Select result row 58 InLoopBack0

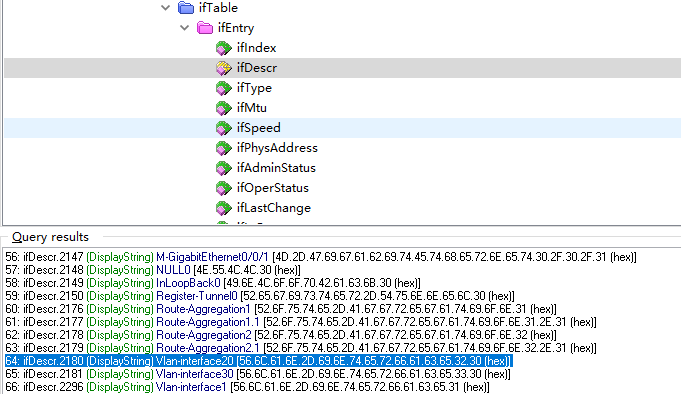click(x=213, y=283)
